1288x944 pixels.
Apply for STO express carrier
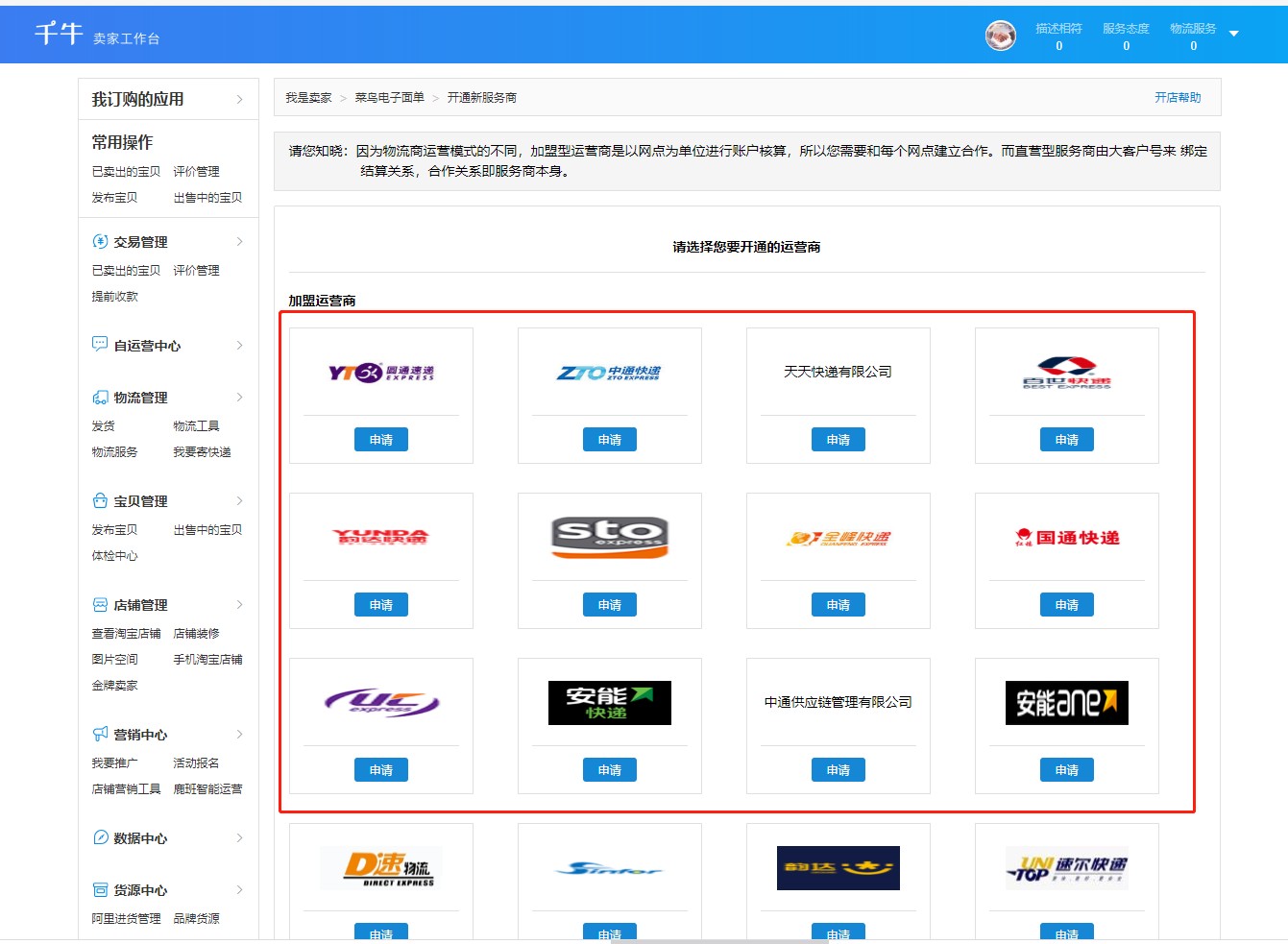(610, 605)
